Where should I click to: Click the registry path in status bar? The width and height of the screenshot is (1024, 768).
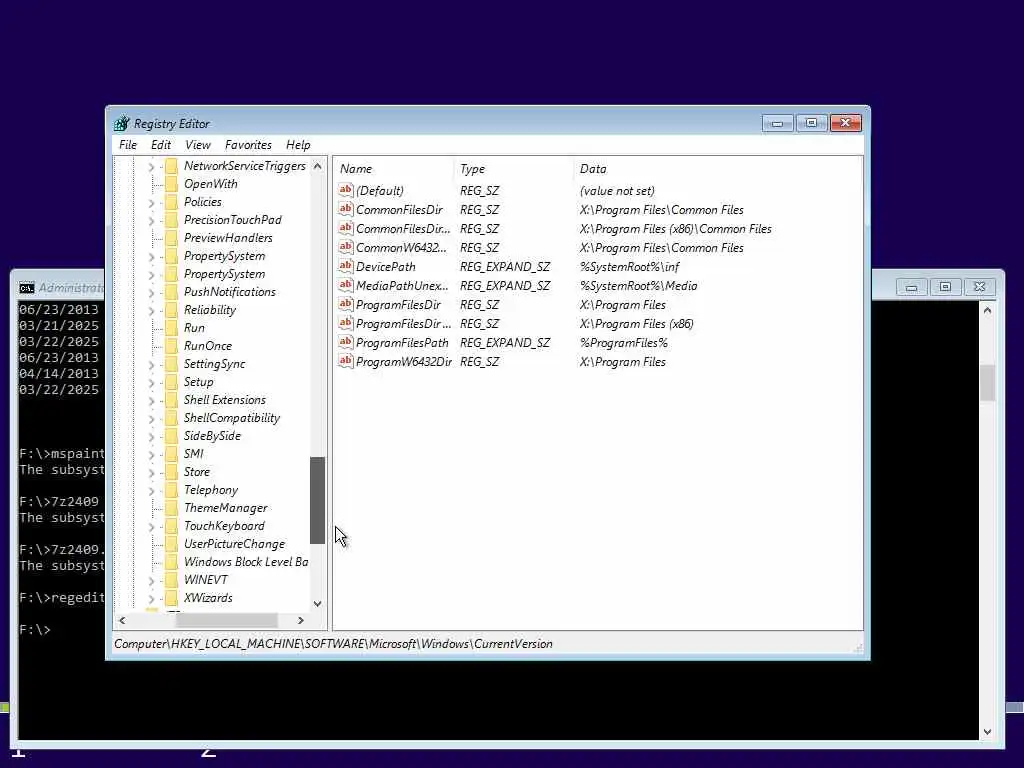point(333,644)
